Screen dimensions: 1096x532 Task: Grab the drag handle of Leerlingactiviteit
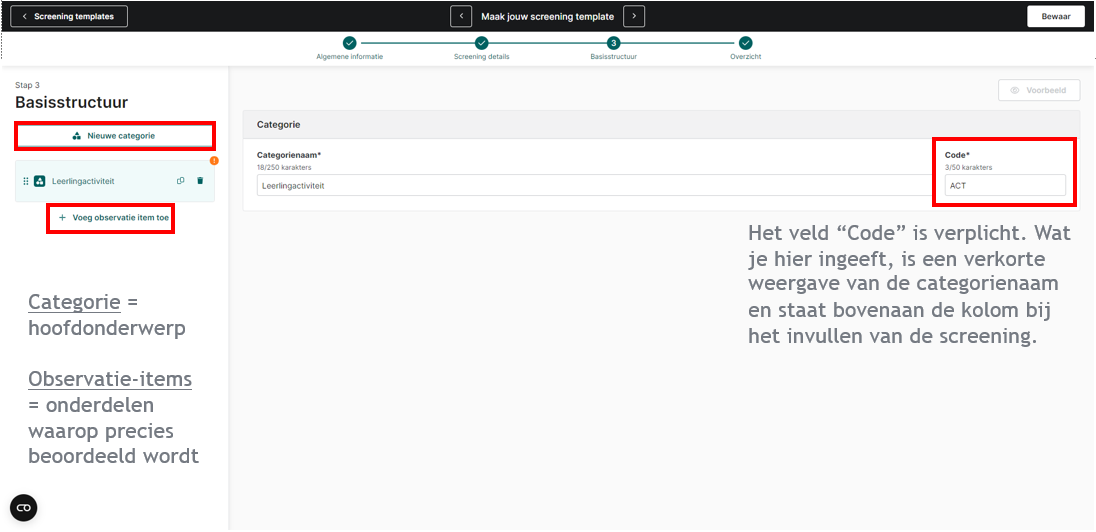tap(26, 181)
